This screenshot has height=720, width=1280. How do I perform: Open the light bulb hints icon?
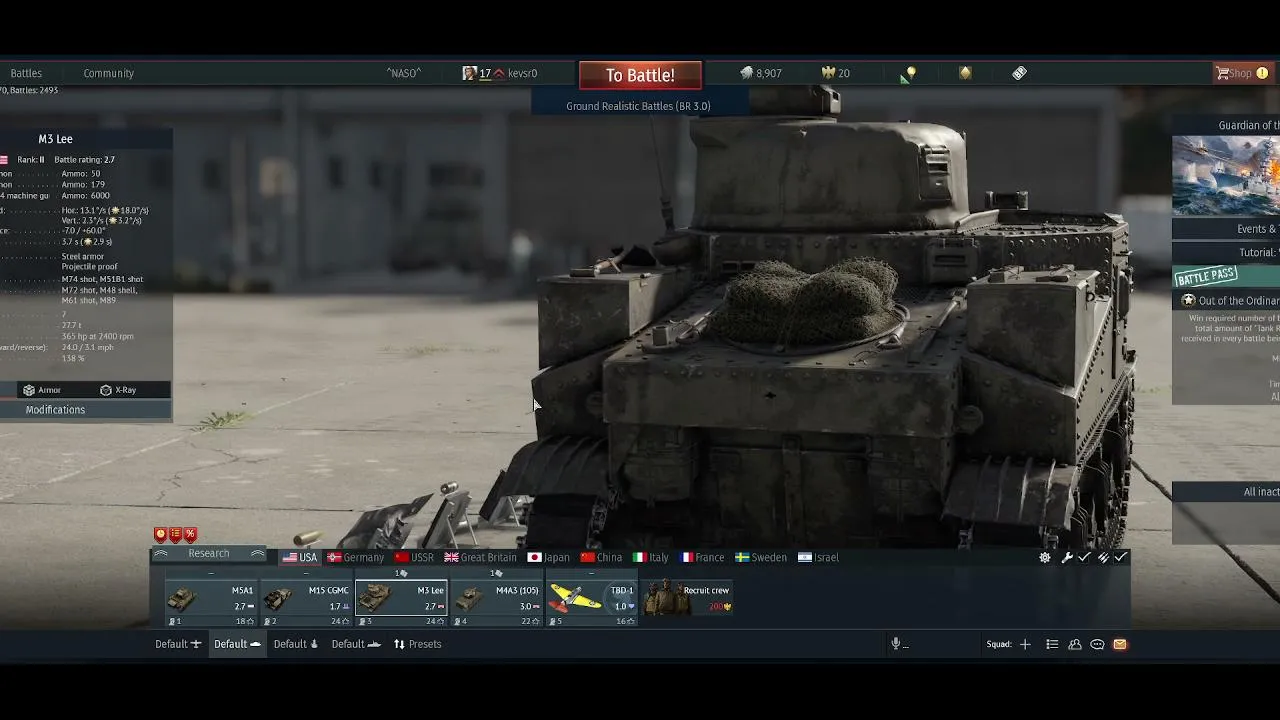(x=909, y=73)
